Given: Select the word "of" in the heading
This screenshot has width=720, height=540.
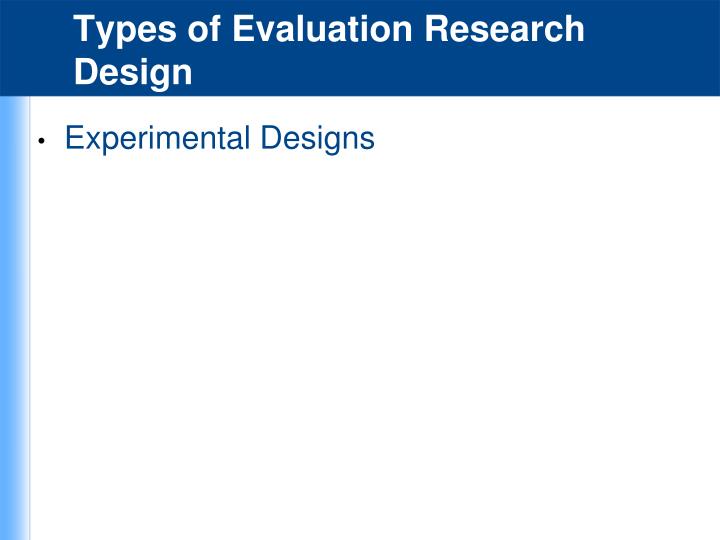Looking at the screenshot, I should pyautogui.click(x=204, y=28).
